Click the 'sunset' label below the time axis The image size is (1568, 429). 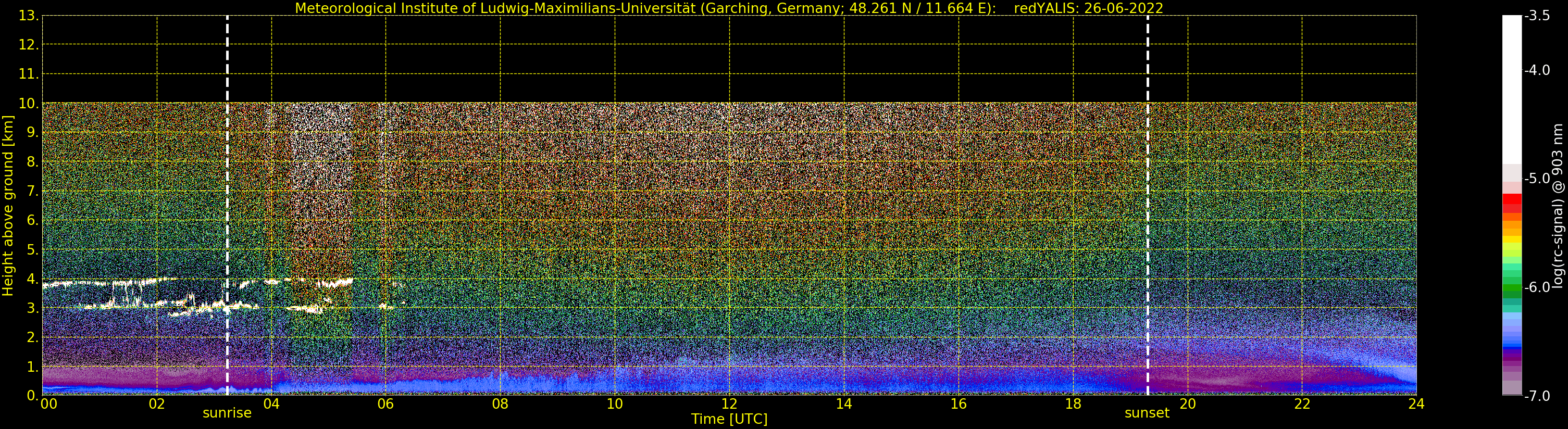coord(1147,413)
